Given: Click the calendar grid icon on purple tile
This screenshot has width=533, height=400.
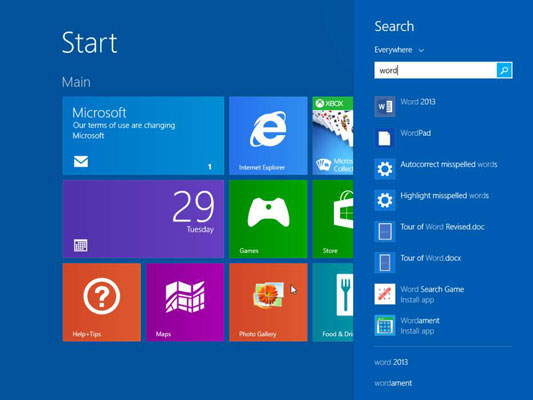Looking at the screenshot, I should click(81, 245).
